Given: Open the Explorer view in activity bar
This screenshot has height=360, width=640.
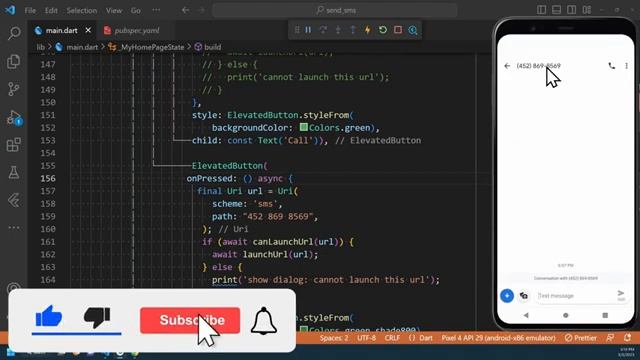Looking at the screenshot, I should [x=14, y=61].
